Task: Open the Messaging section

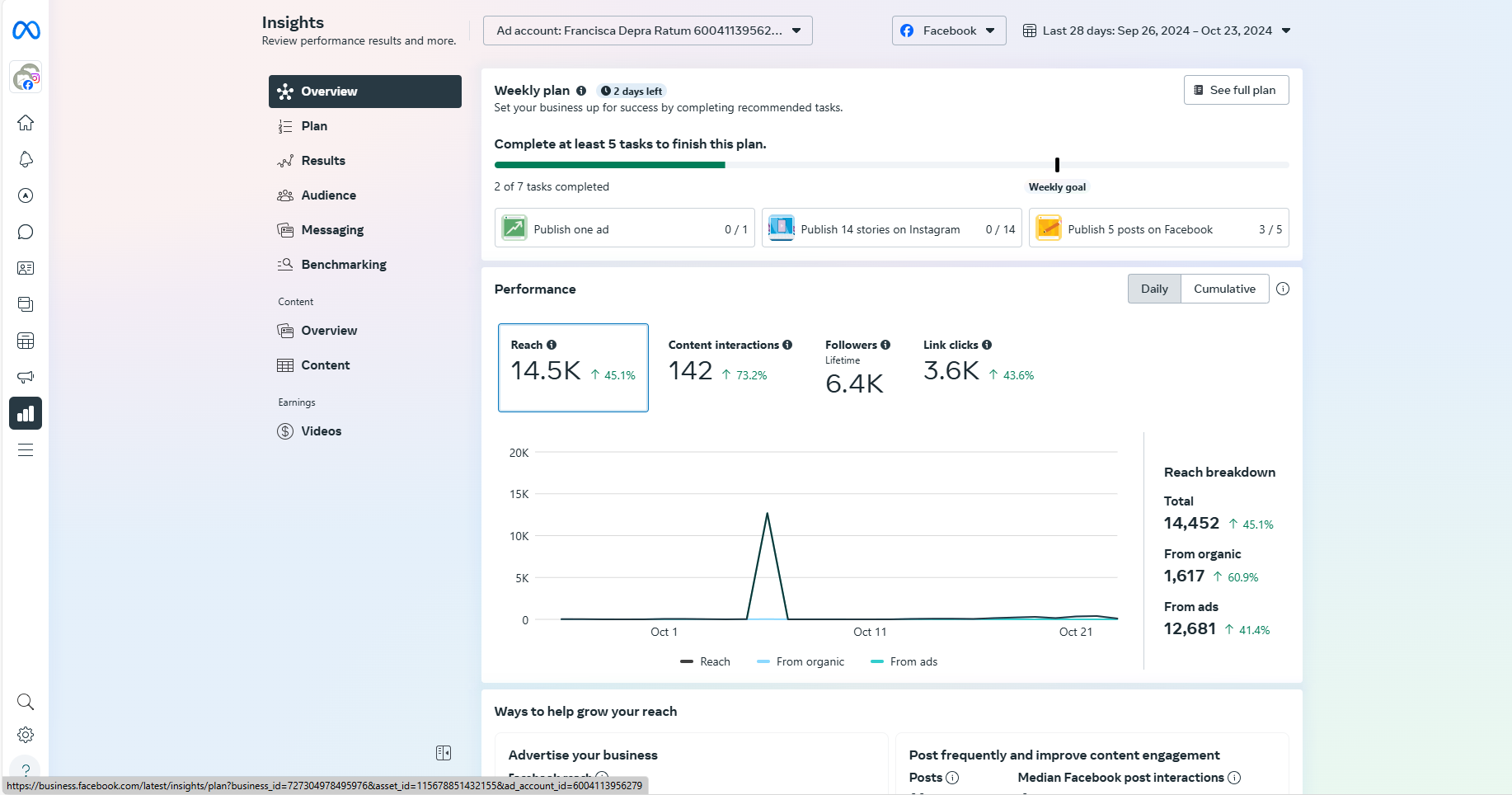Action: point(365,230)
